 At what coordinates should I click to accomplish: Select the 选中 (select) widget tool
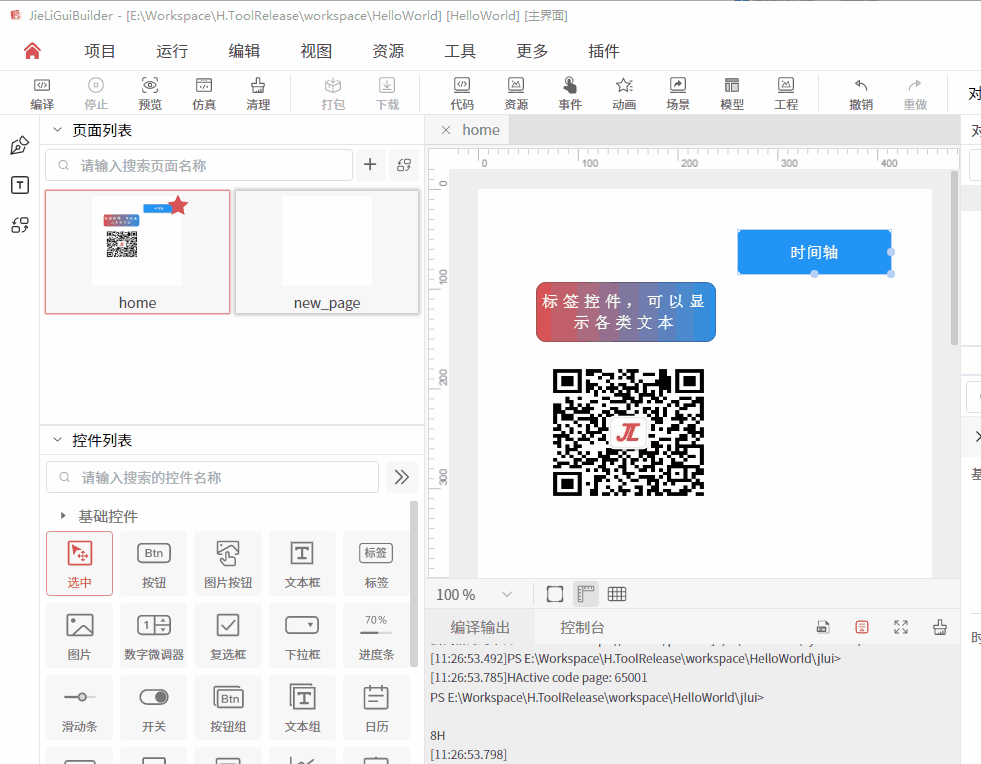(79, 563)
